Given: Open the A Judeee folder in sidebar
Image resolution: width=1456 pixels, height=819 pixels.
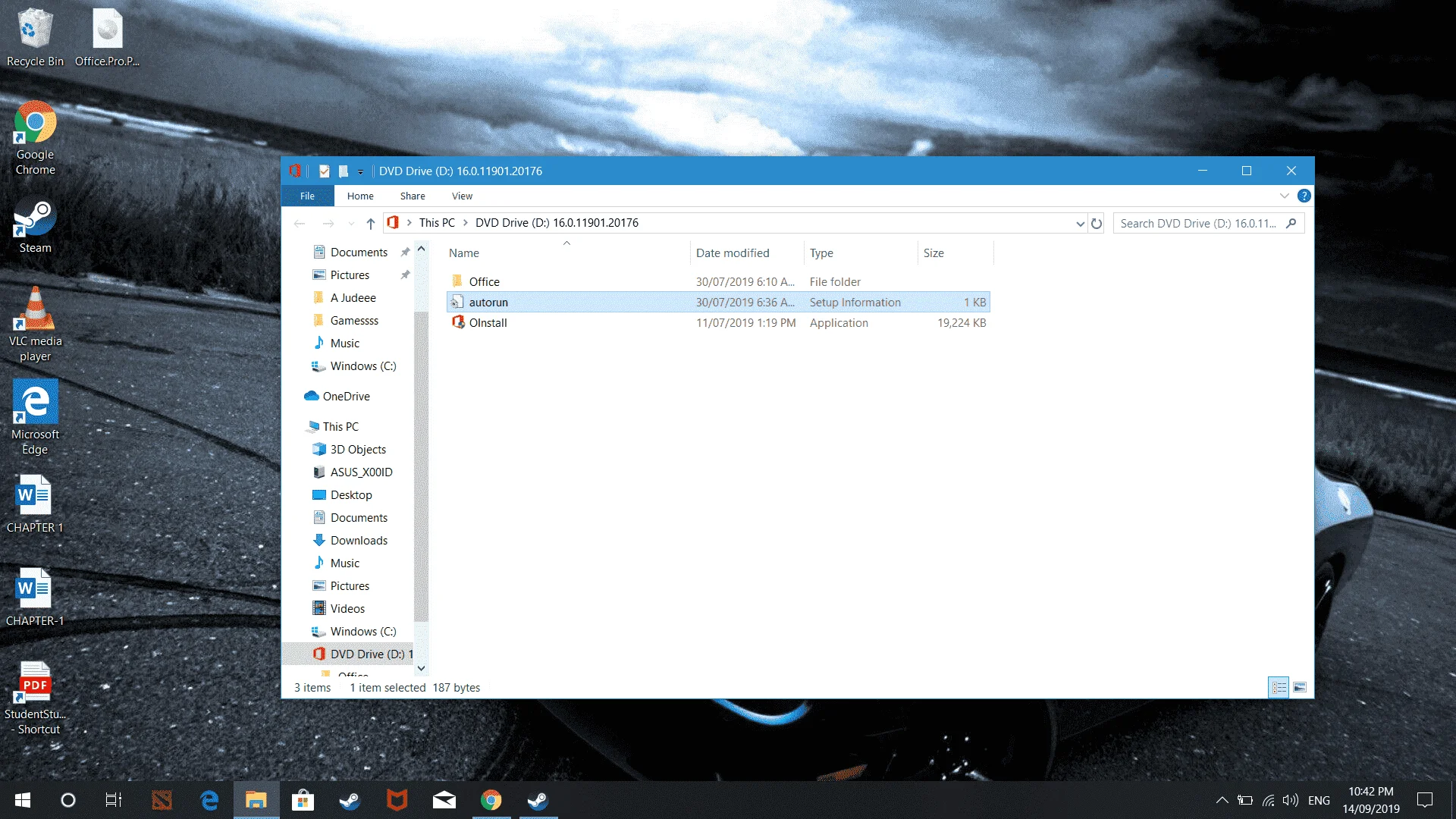Looking at the screenshot, I should [353, 298].
